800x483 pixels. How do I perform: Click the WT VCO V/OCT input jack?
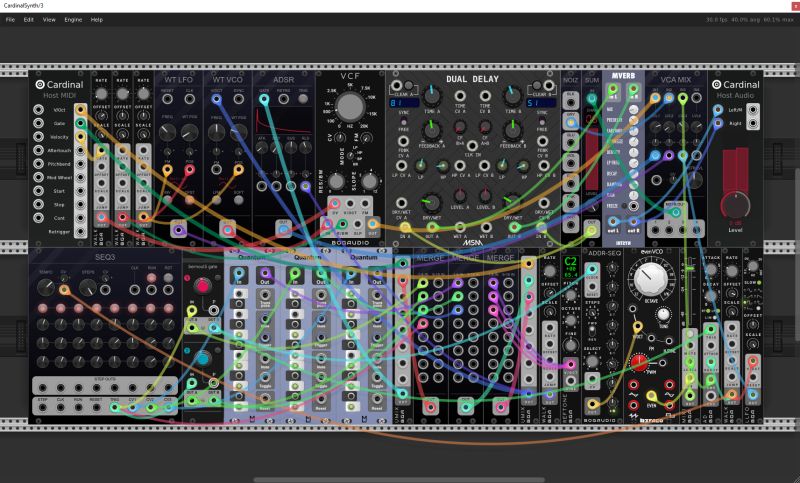pyautogui.click(x=216, y=99)
